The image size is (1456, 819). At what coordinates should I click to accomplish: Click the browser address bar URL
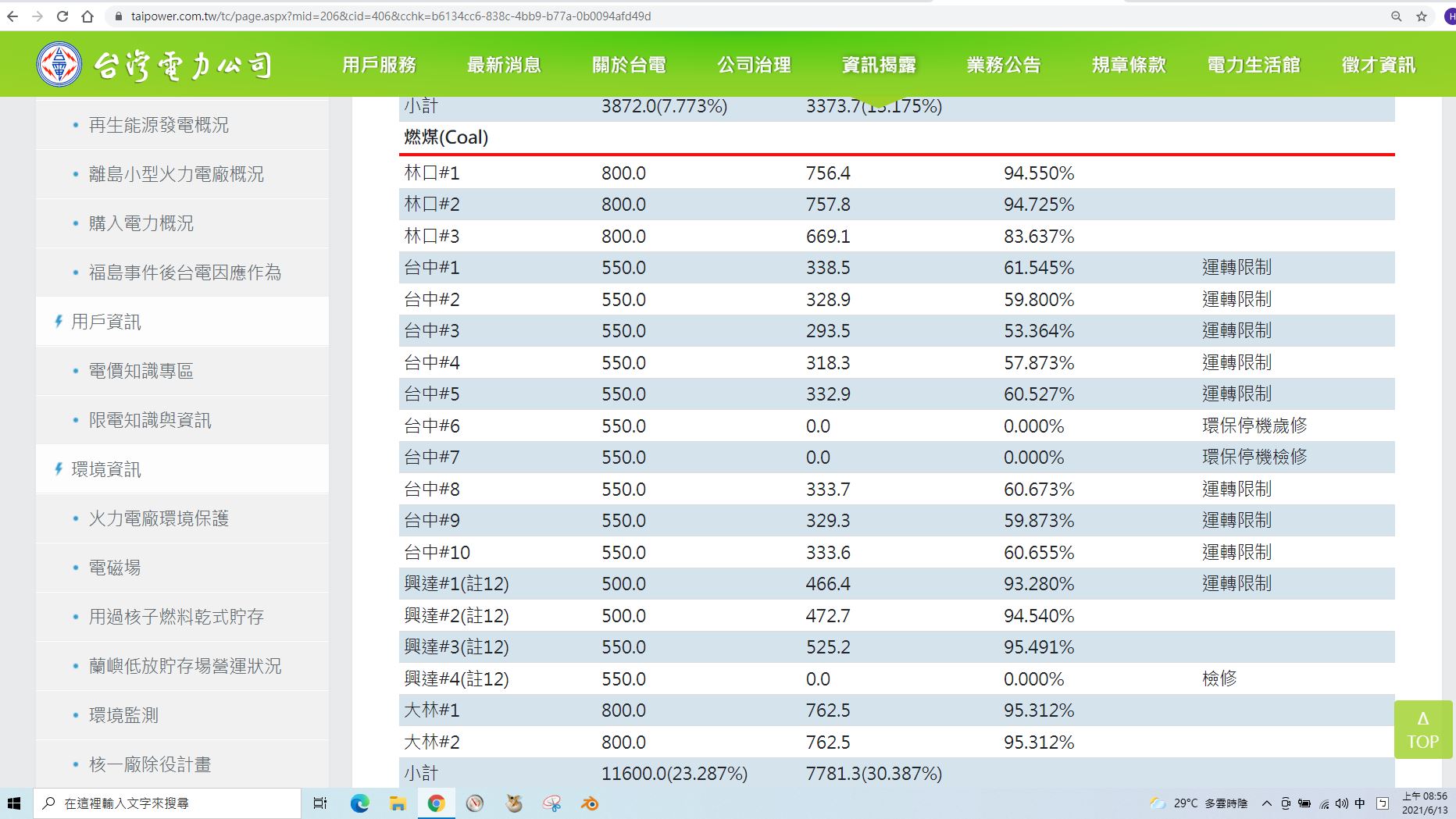coord(391,16)
